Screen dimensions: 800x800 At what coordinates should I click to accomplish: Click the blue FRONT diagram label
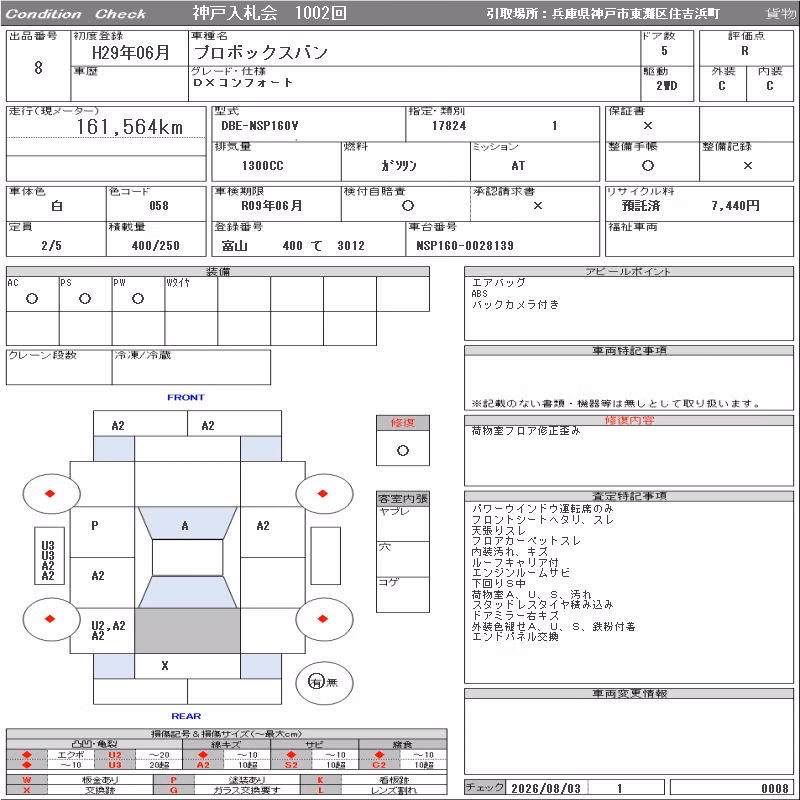pyautogui.click(x=186, y=397)
